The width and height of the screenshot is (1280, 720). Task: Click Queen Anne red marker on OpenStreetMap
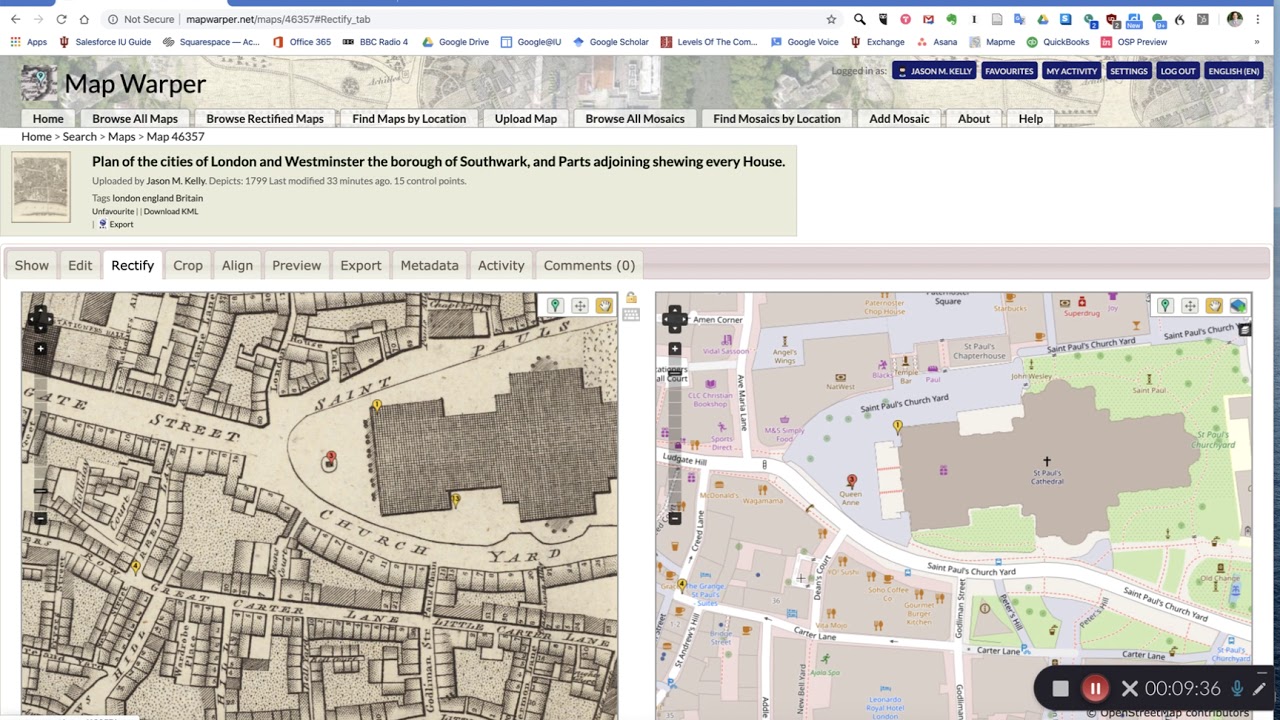851,483
